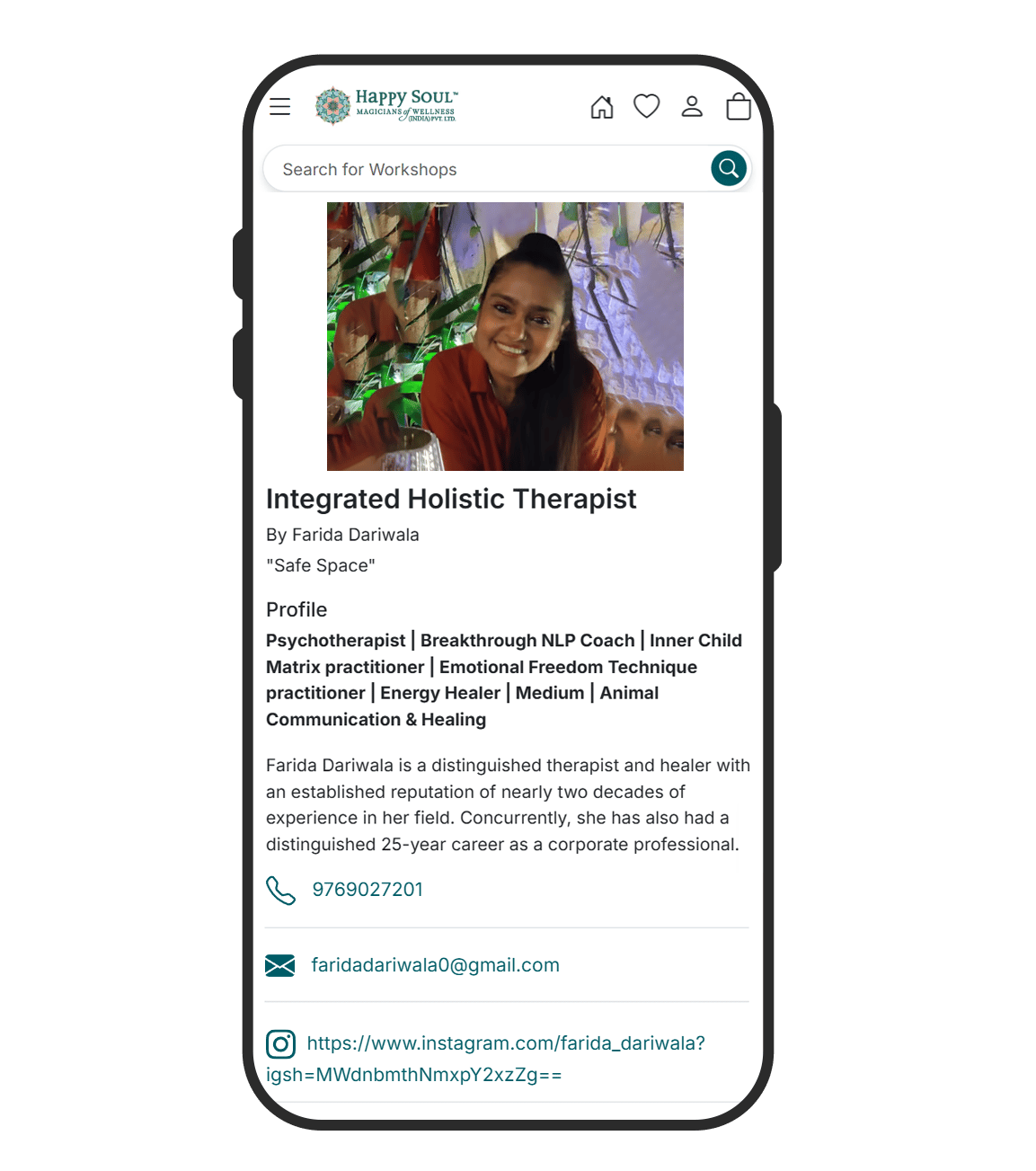The image size is (1036, 1171).
Task: Open the Instagram farida_dariwala profile link
Action: pos(486,1059)
